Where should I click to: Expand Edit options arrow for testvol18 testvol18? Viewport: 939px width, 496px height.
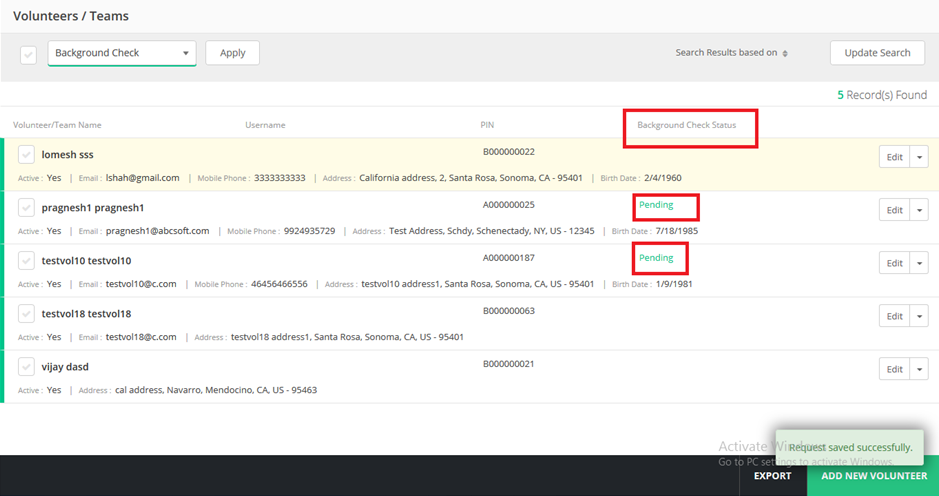pos(919,316)
